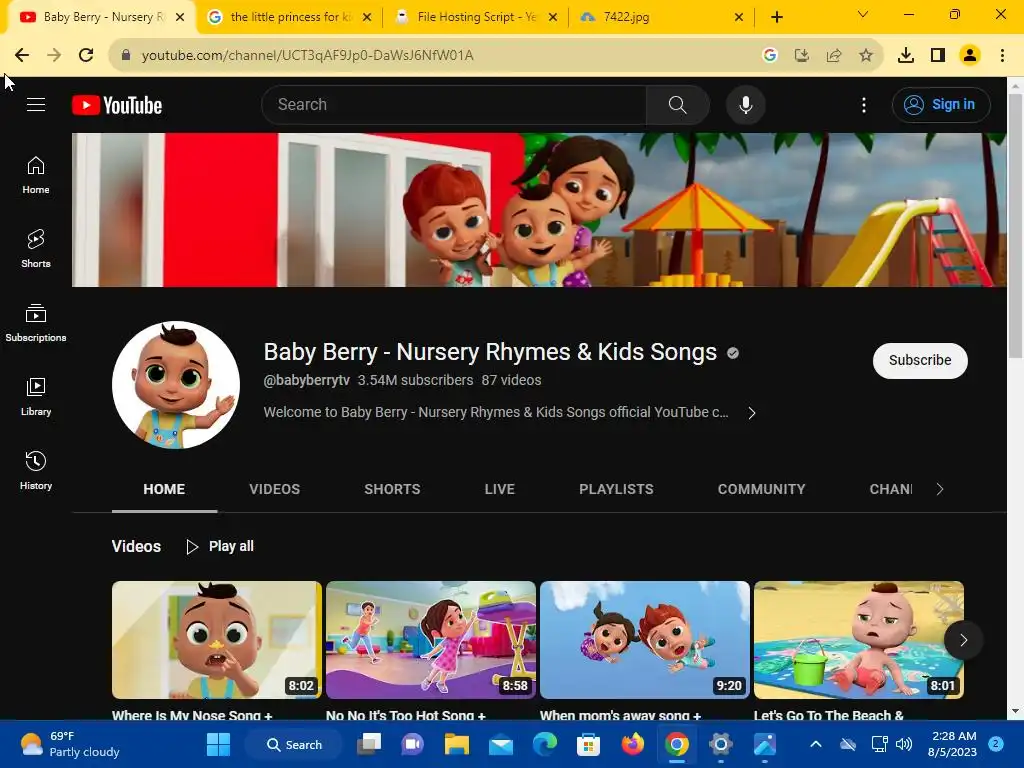Click the share page icon in address bar

coord(834,56)
